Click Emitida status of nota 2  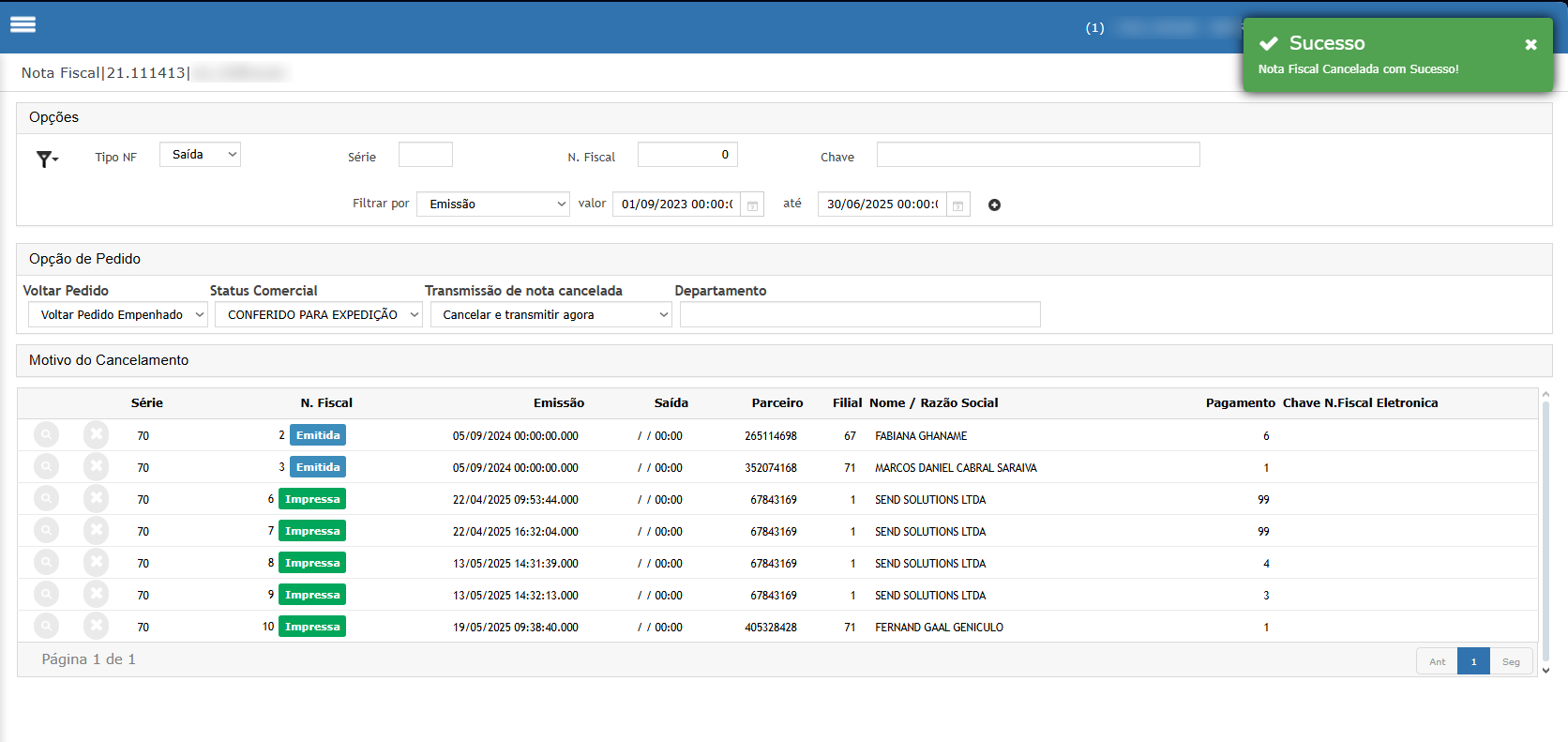pyautogui.click(x=318, y=435)
